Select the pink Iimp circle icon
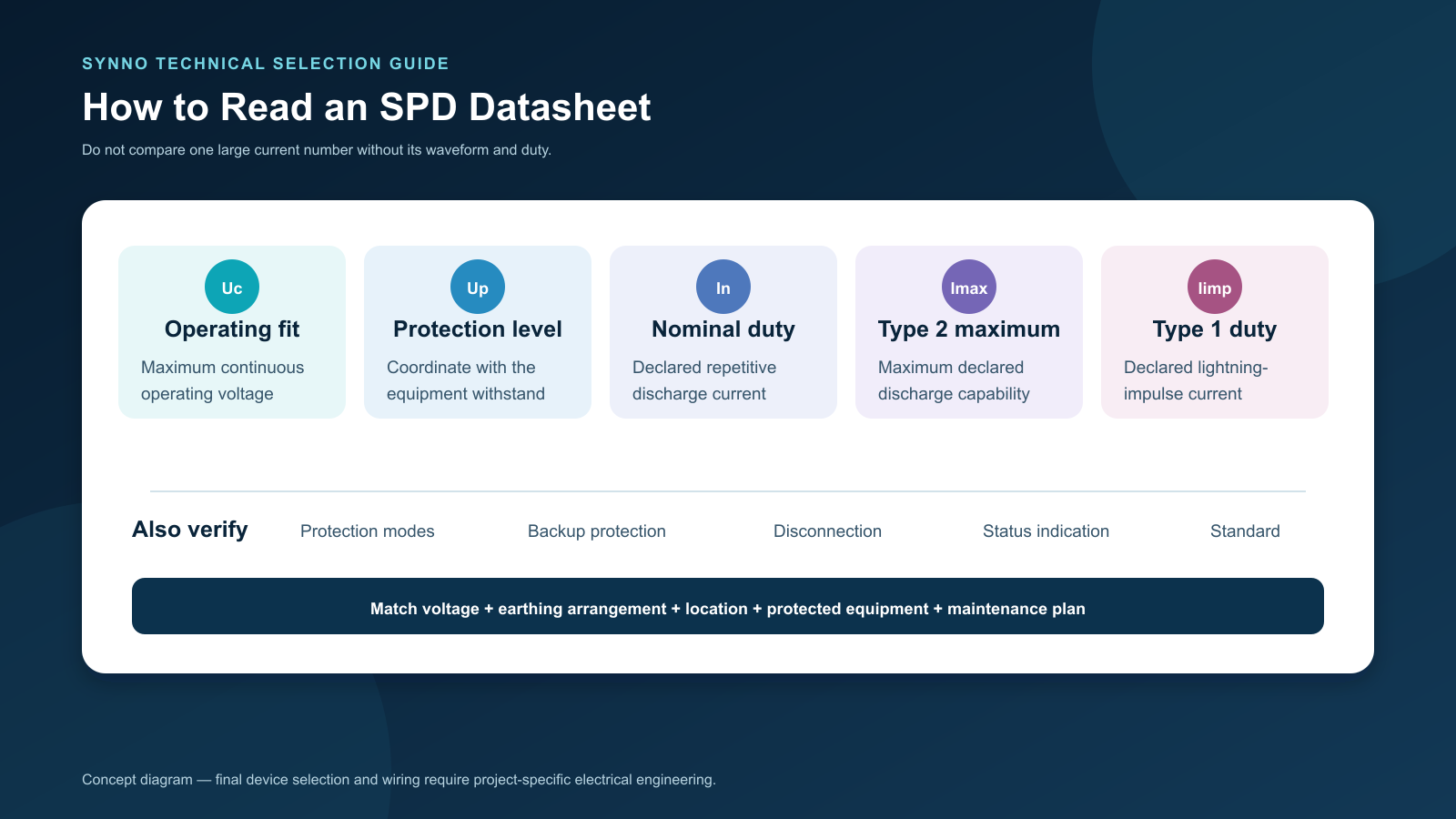The image size is (1456, 819). (1215, 287)
